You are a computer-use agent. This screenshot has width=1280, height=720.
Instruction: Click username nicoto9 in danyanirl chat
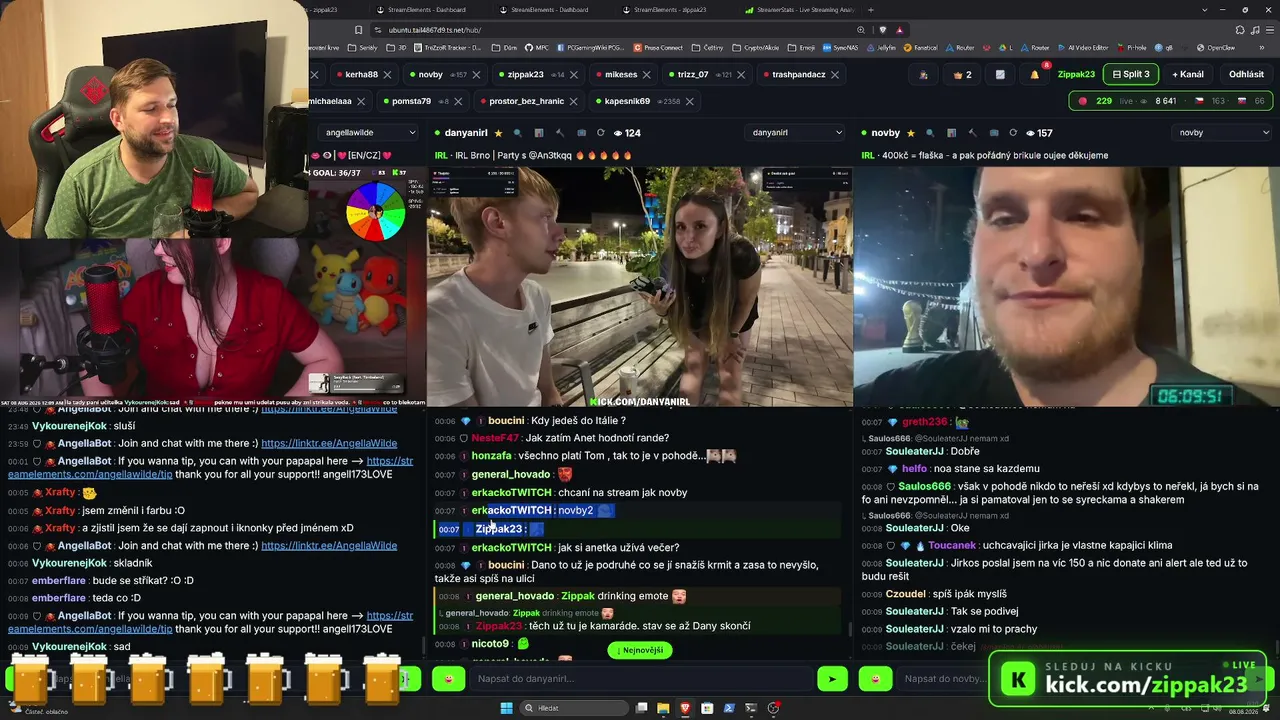[490, 644]
